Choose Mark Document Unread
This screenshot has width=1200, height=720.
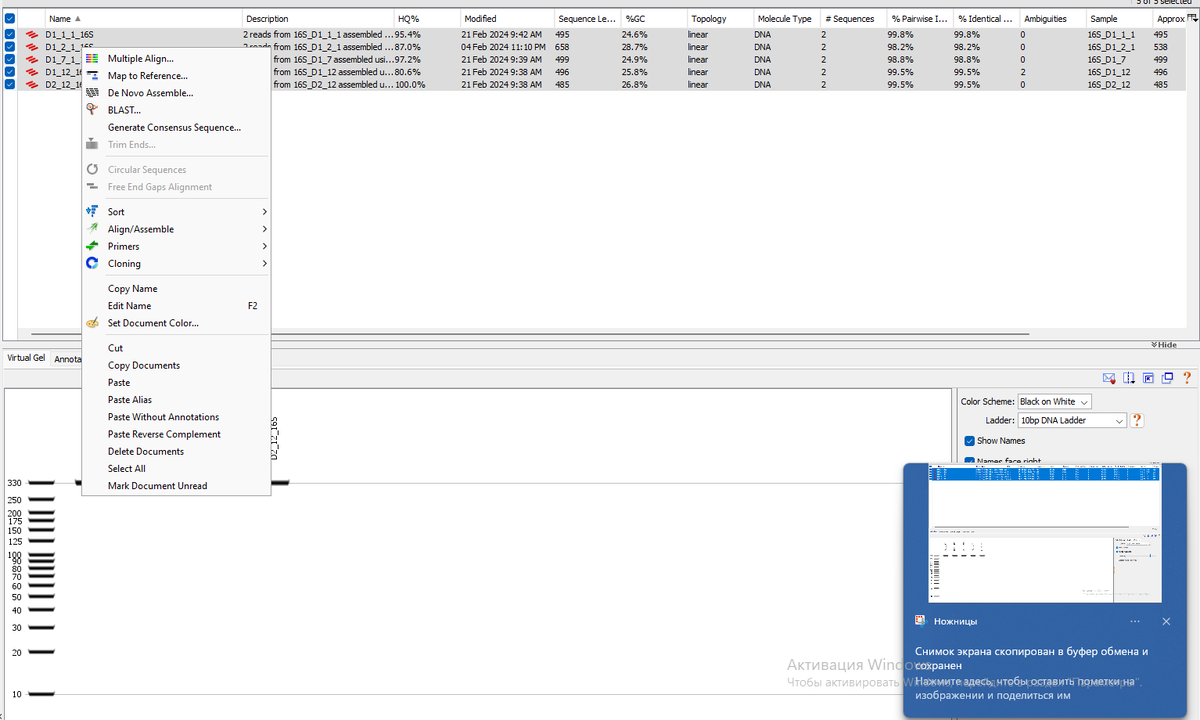point(176,485)
